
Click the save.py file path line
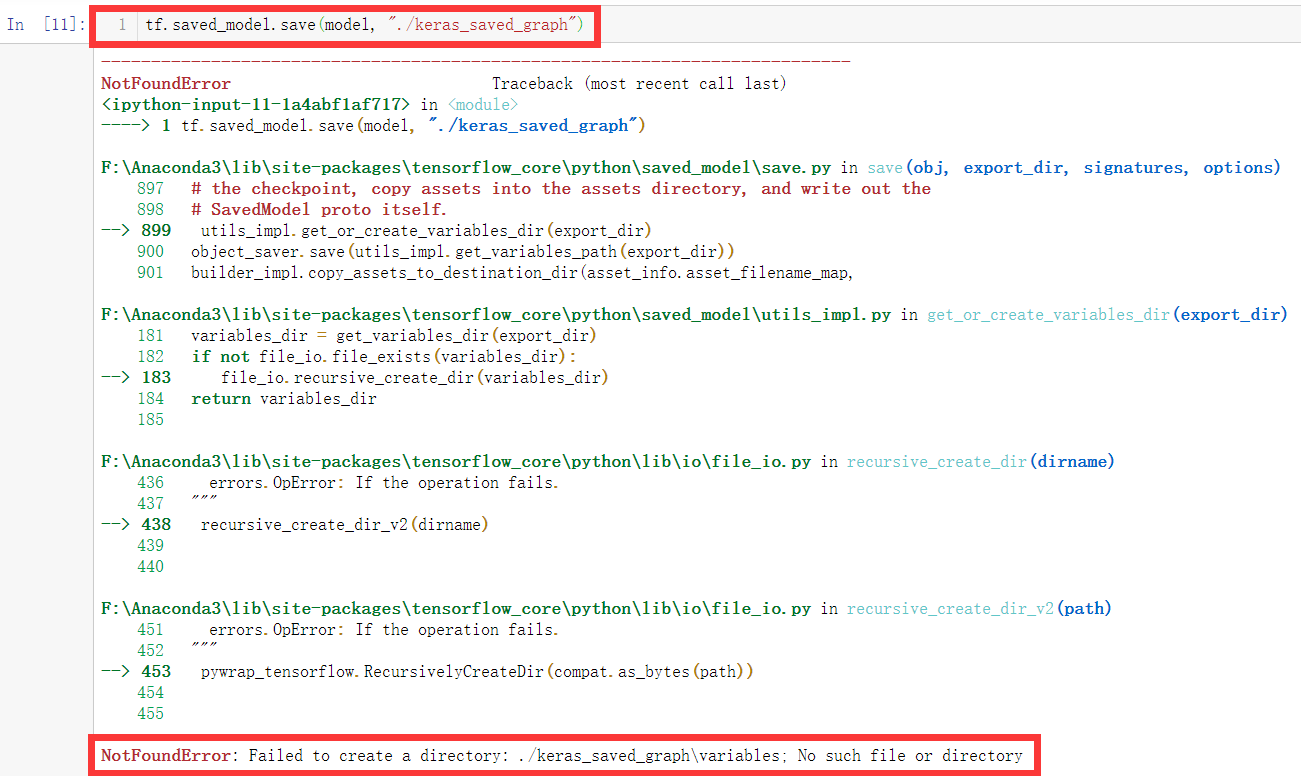tap(691, 168)
